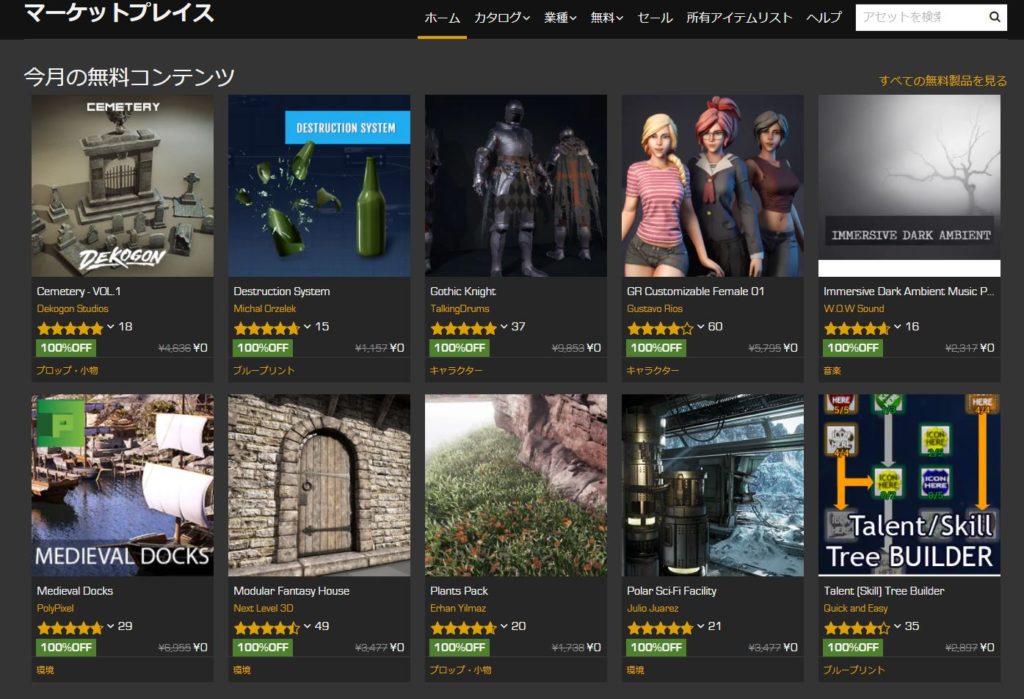Click the star rating of Modular Fantasy House
Viewport: 1024px width, 699px height.
266,627
